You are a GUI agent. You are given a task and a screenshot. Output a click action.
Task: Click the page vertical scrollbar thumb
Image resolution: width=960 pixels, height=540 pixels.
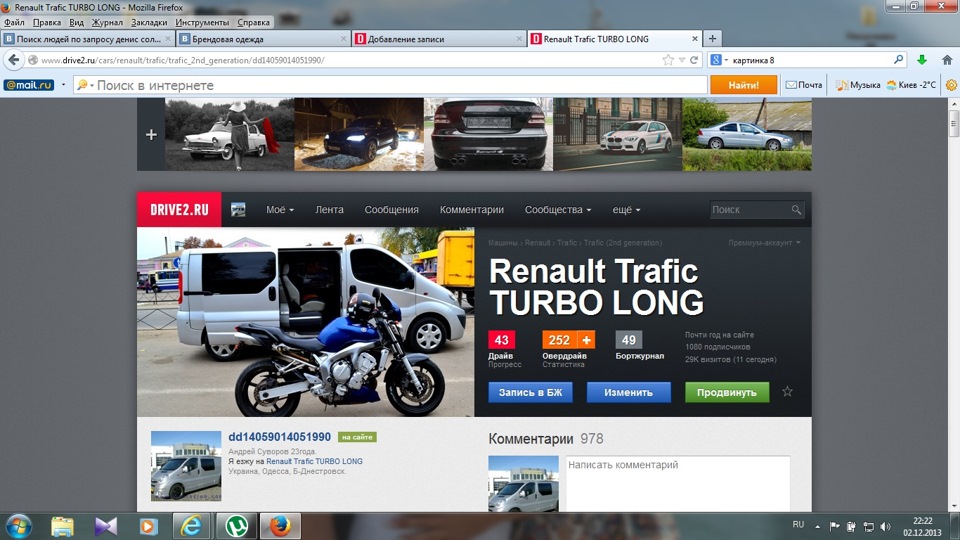[x=953, y=126]
